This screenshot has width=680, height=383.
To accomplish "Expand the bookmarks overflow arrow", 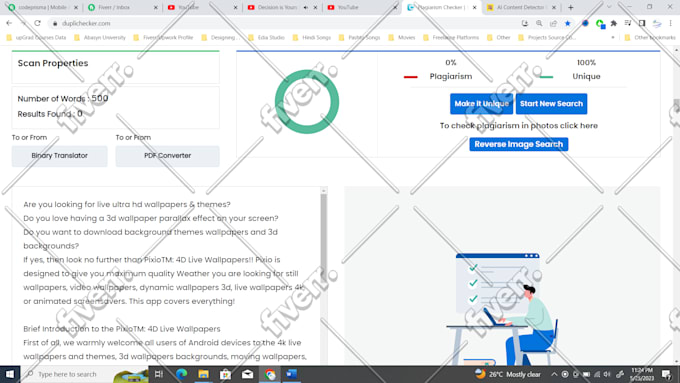I will tap(613, 38).
